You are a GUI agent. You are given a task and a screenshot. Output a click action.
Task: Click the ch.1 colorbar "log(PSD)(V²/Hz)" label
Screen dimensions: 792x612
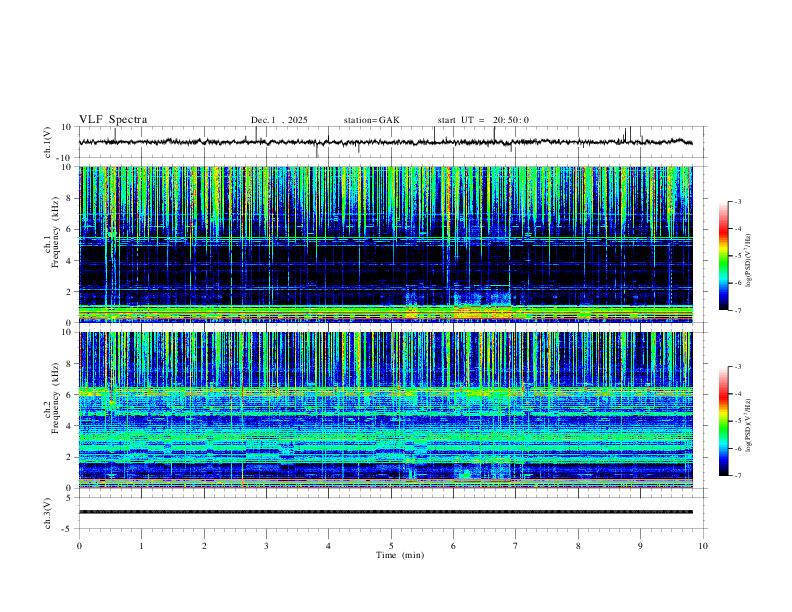coord(749,261)
